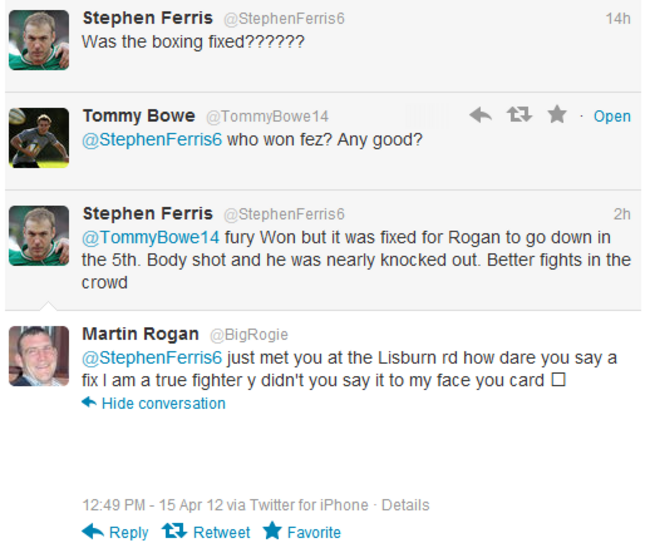Click Stephen Ferris's avatar on the first tweet
Viewport: 650px width, 548px height.
point(39,40)
